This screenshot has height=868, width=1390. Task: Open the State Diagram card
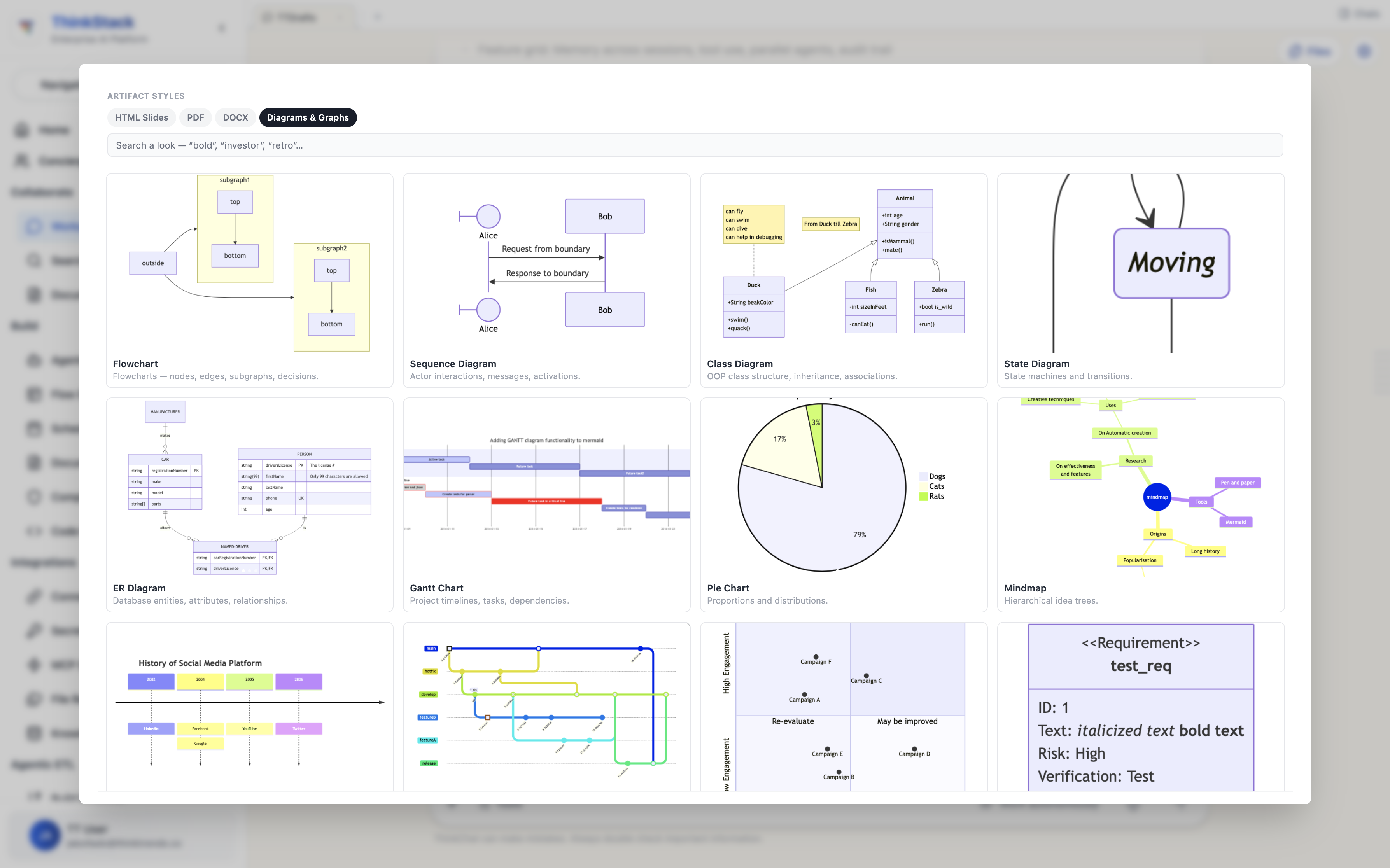(x=1141, y=281)
